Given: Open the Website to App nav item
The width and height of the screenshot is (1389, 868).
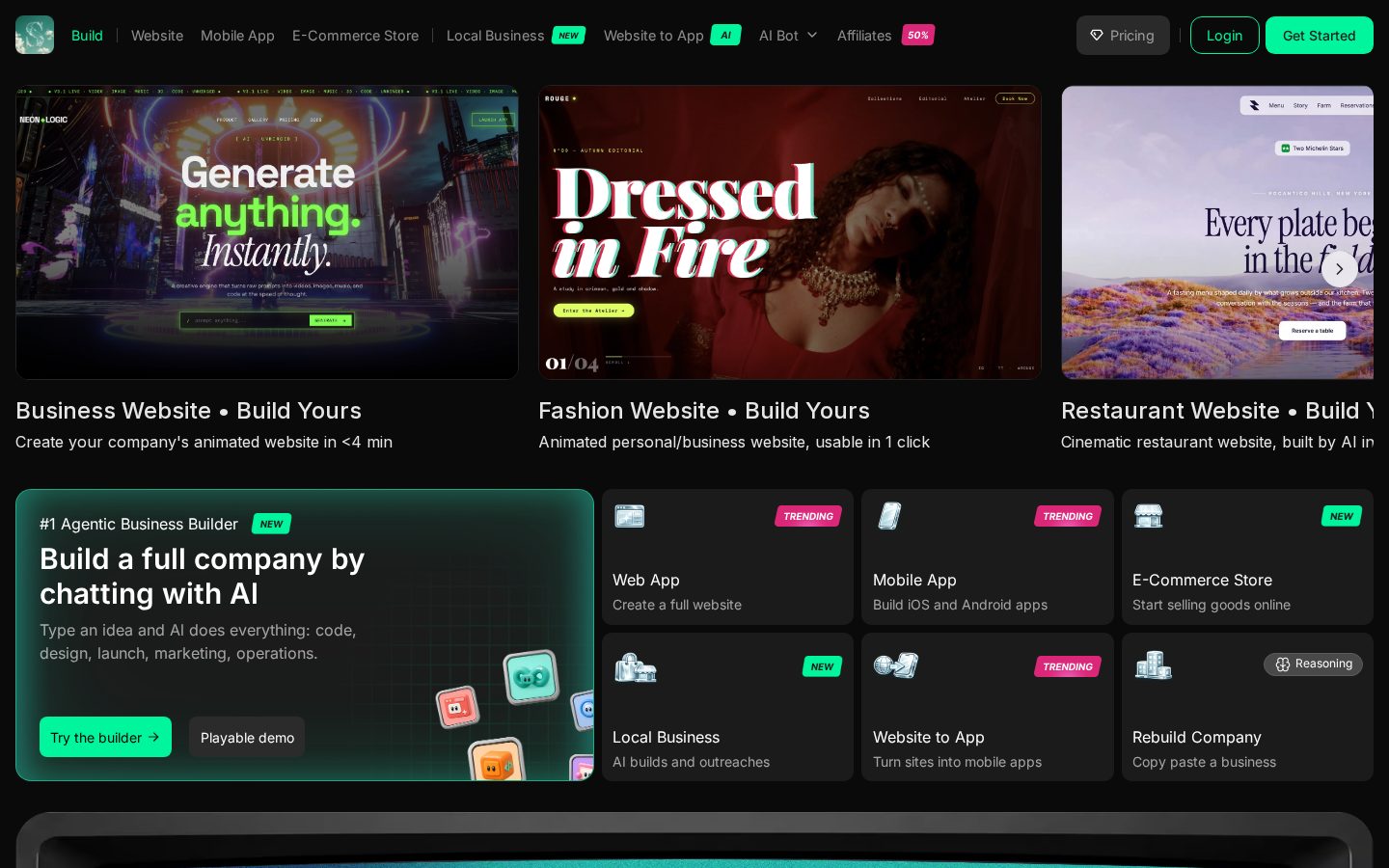Looking at the screenshot, I should [x=653, y=36].
